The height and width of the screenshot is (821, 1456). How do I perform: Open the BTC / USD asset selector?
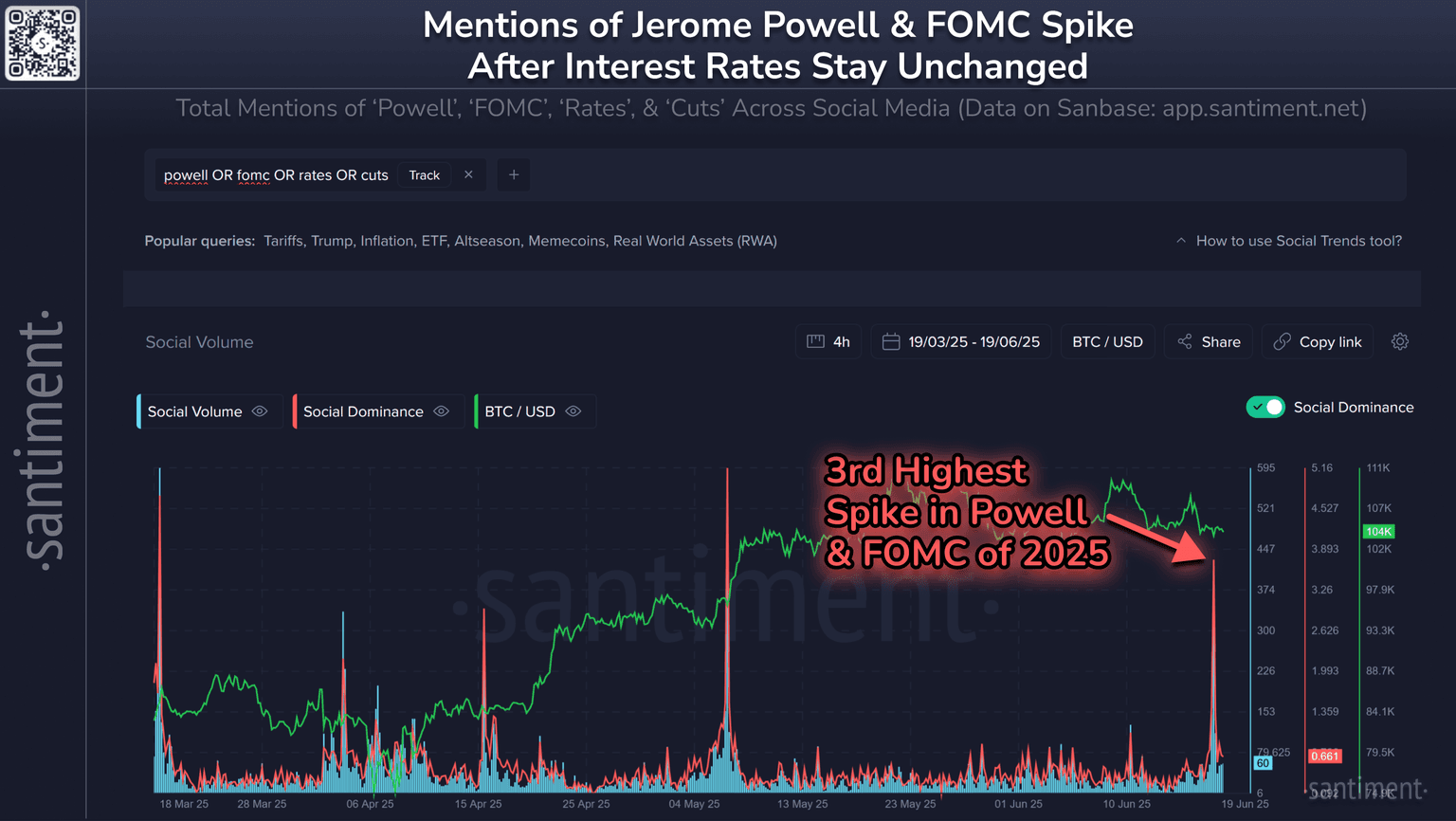tap(1107, 341)
